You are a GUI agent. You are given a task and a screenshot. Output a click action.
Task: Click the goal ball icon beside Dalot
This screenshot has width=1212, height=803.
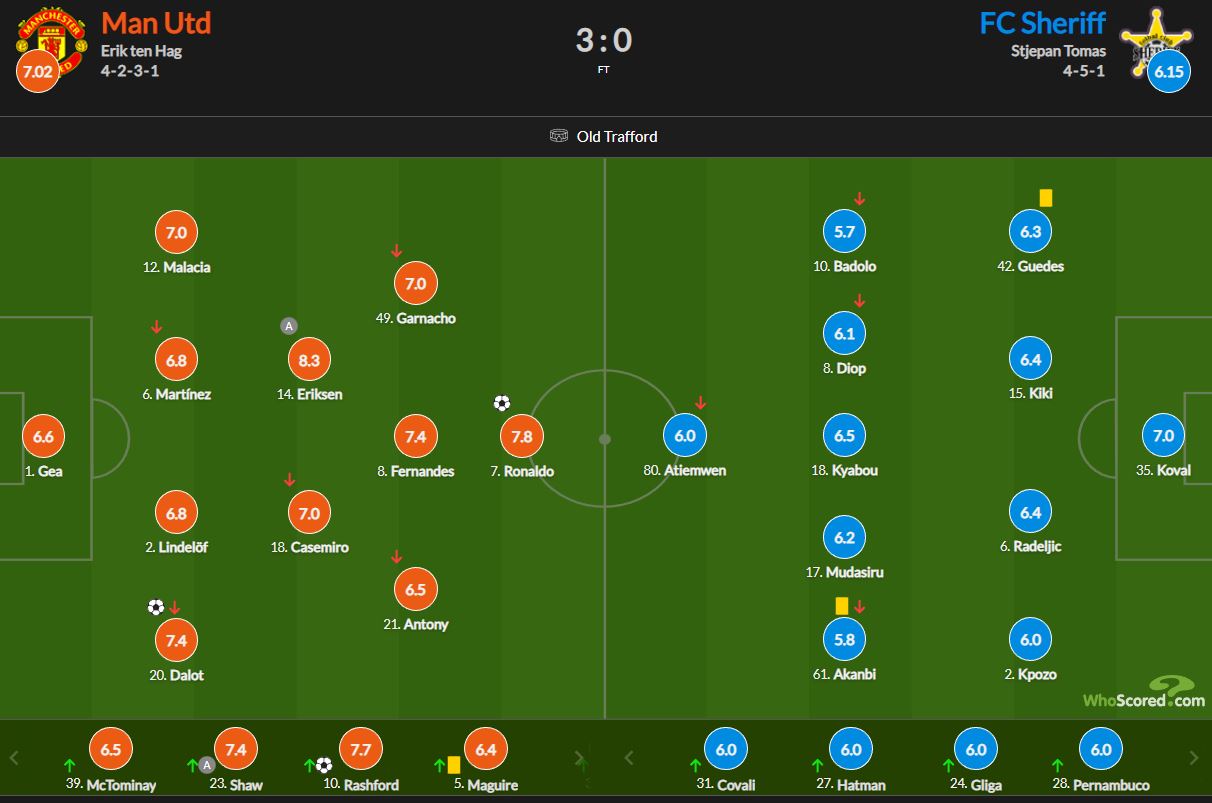point(155,607)
